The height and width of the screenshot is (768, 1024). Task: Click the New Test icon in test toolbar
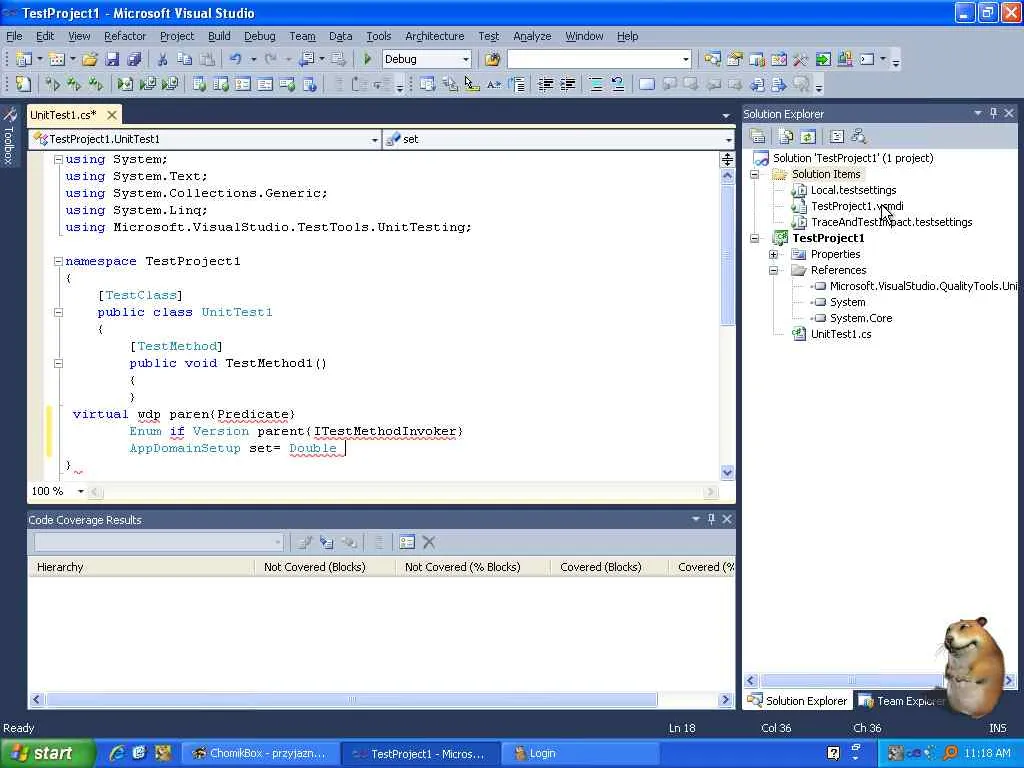tap(24, 84)
